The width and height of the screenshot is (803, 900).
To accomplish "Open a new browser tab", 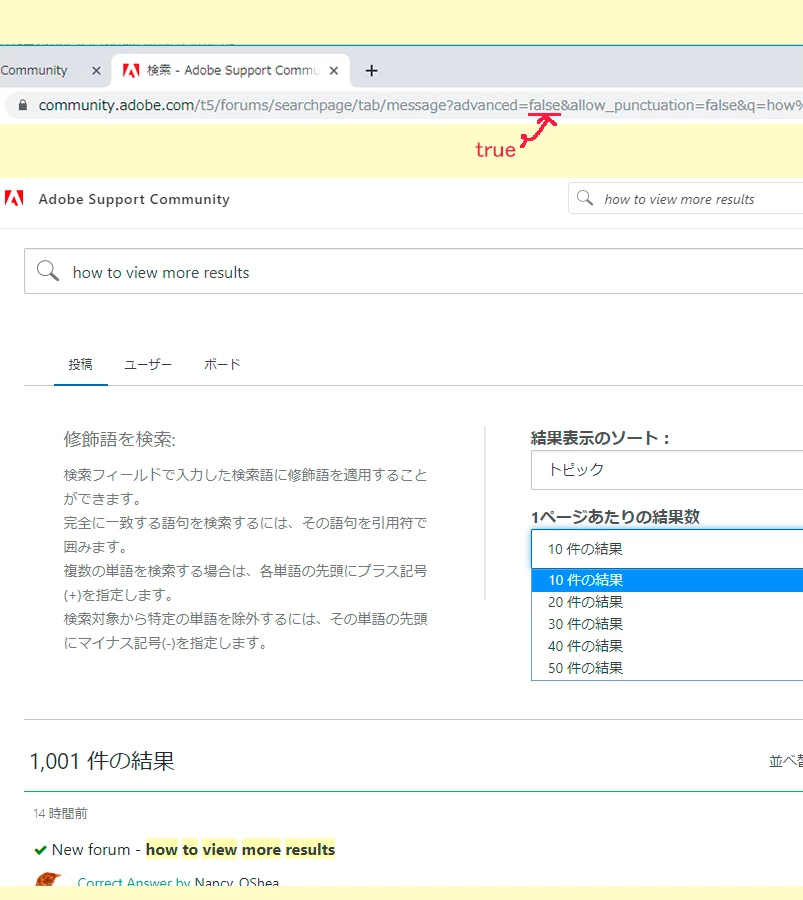I will point(371,71).
